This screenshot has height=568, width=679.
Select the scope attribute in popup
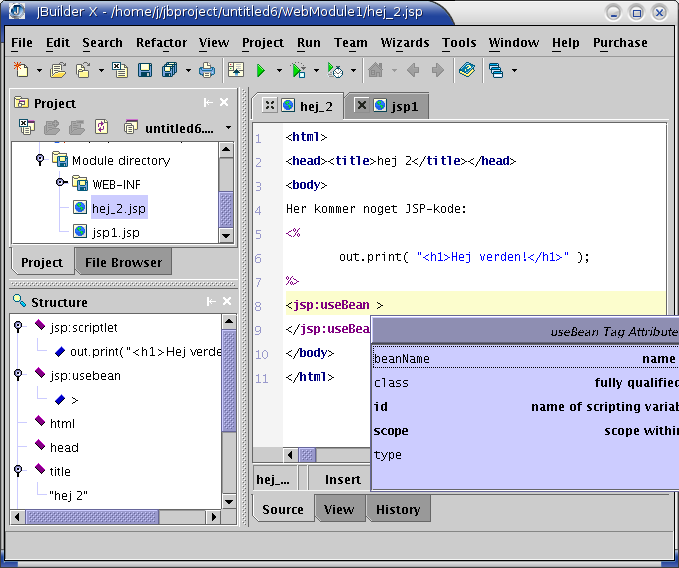[392, 431]
